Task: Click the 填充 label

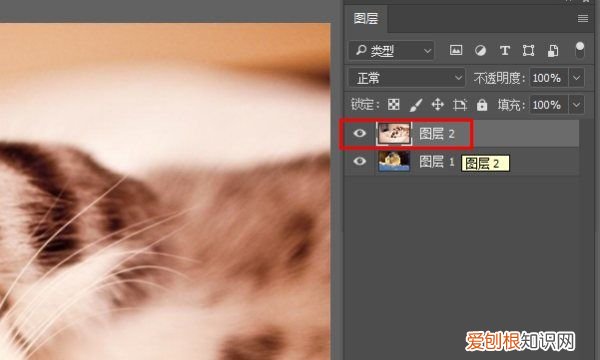Action: coord(511,105)
